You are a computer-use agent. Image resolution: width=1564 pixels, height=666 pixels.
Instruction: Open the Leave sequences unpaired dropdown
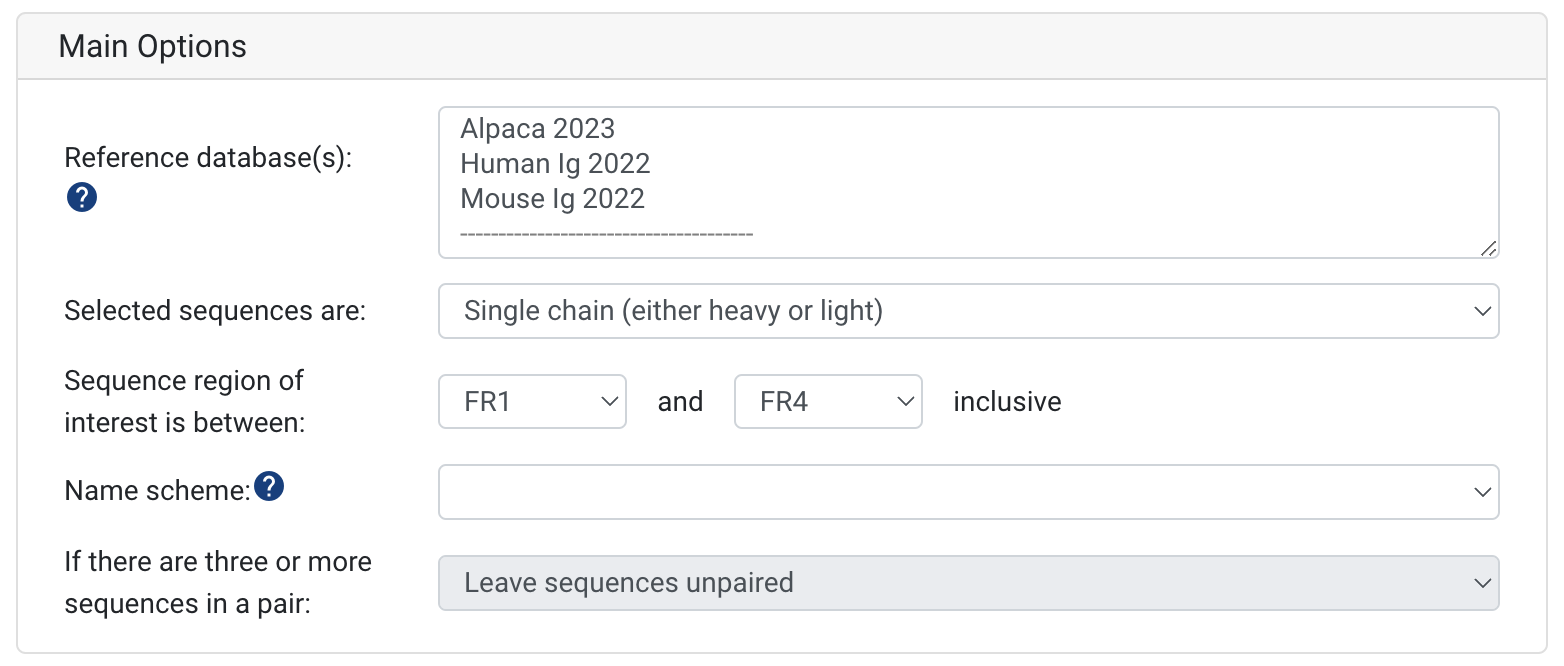pos(968,583)
